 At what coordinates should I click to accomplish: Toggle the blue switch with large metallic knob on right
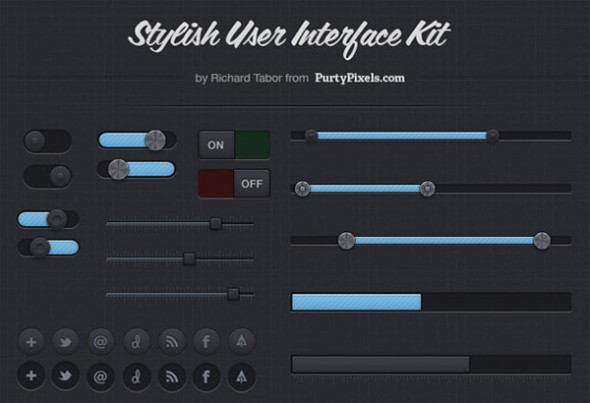[137, 140]
